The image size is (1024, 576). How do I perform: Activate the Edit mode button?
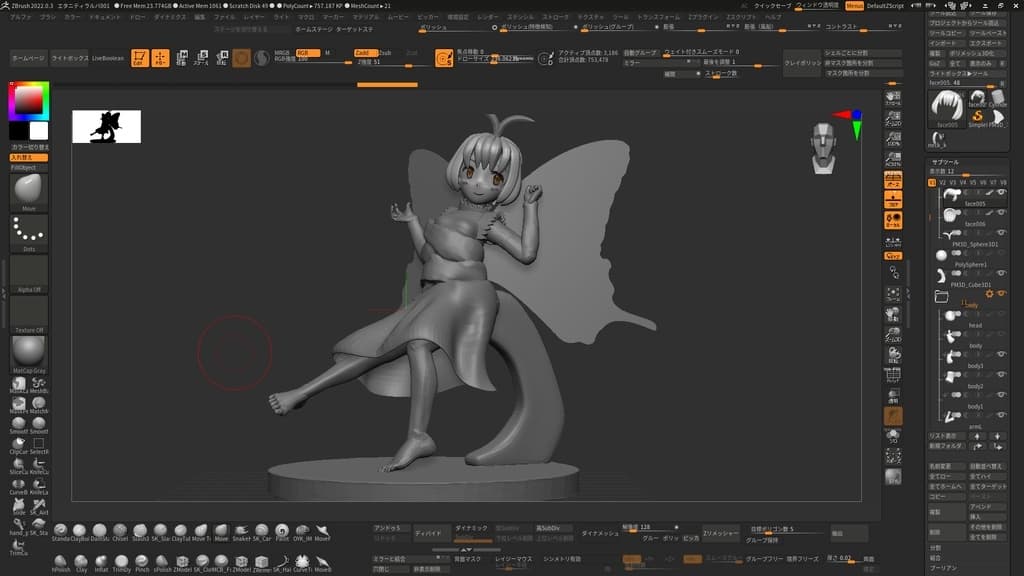click(140, 58)
